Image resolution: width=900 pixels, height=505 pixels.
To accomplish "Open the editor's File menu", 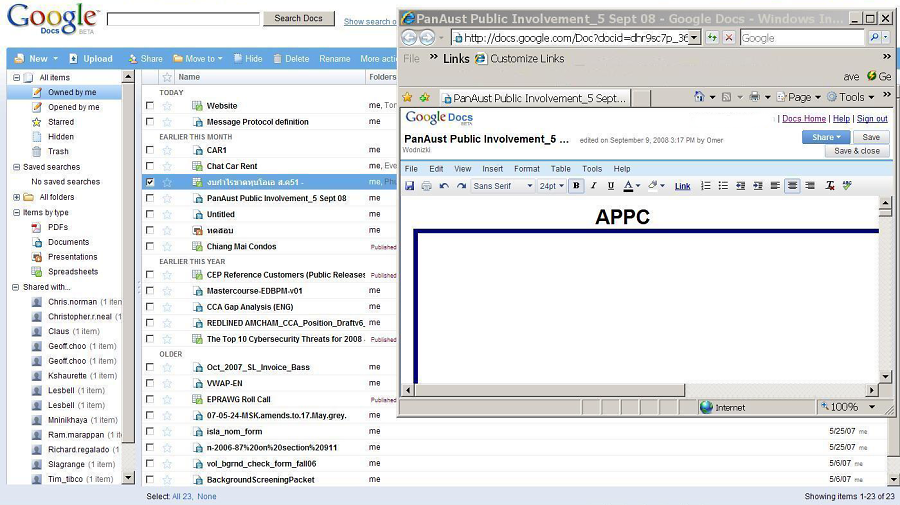I will pyautogui.click(x=411, y=169).
